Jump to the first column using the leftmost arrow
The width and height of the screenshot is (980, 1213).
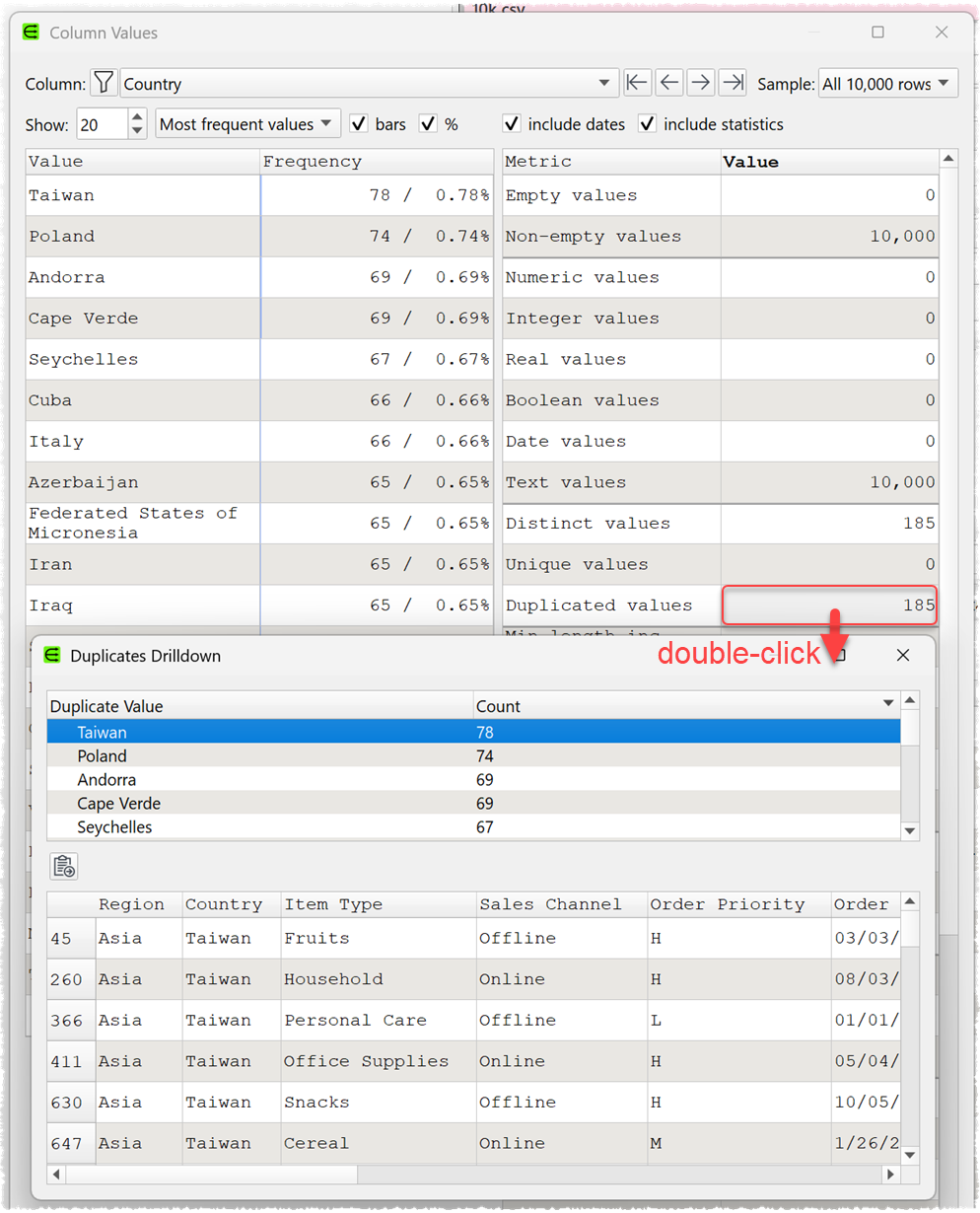coord(637,83)
